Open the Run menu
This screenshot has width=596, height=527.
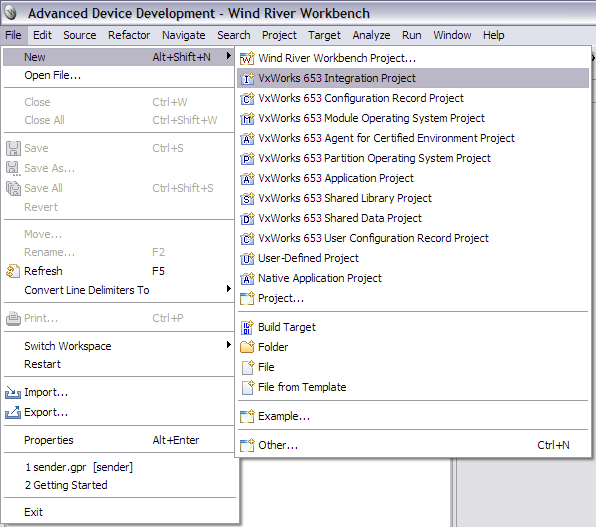click(x=412, y=35)
